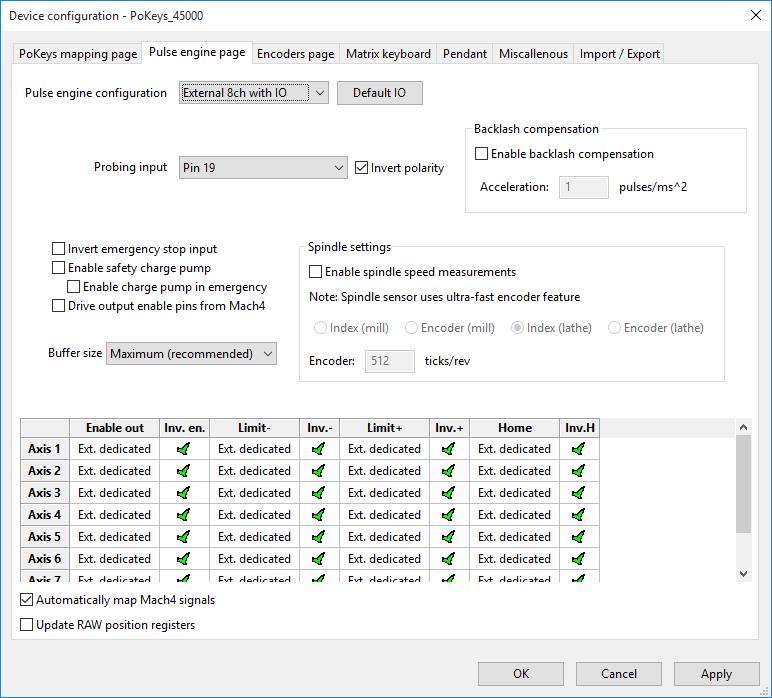Viewport: 772px width, 698px height.
Task: Confirm with OK button
Action: [x=521, y=673]
